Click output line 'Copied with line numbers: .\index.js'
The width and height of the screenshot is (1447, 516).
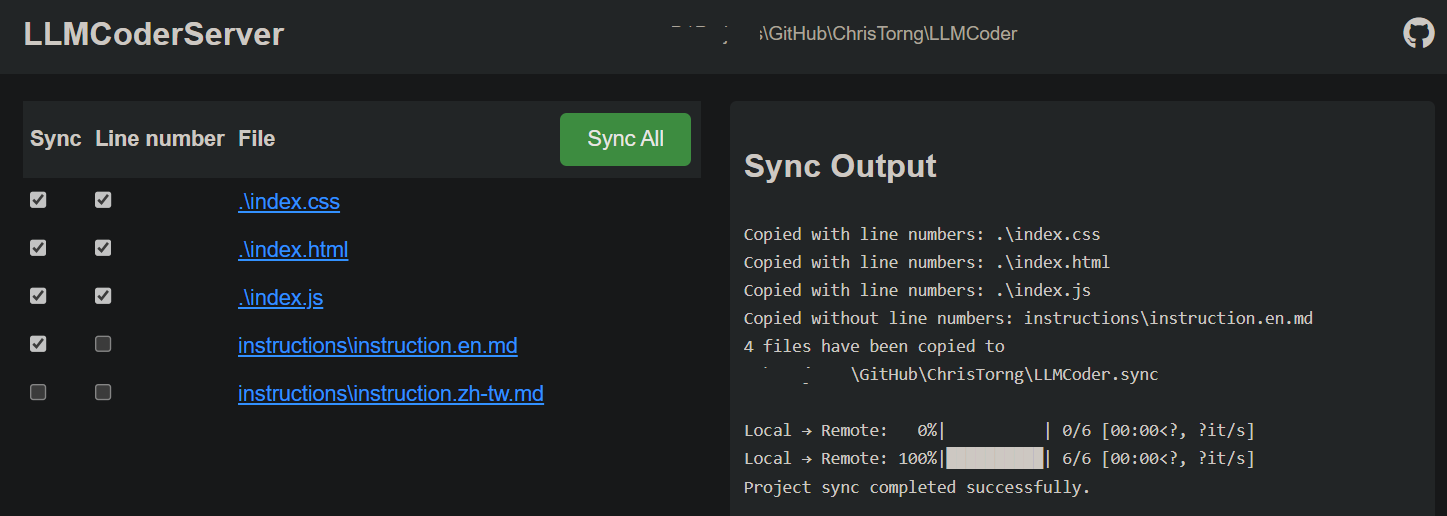pos(917,291)
